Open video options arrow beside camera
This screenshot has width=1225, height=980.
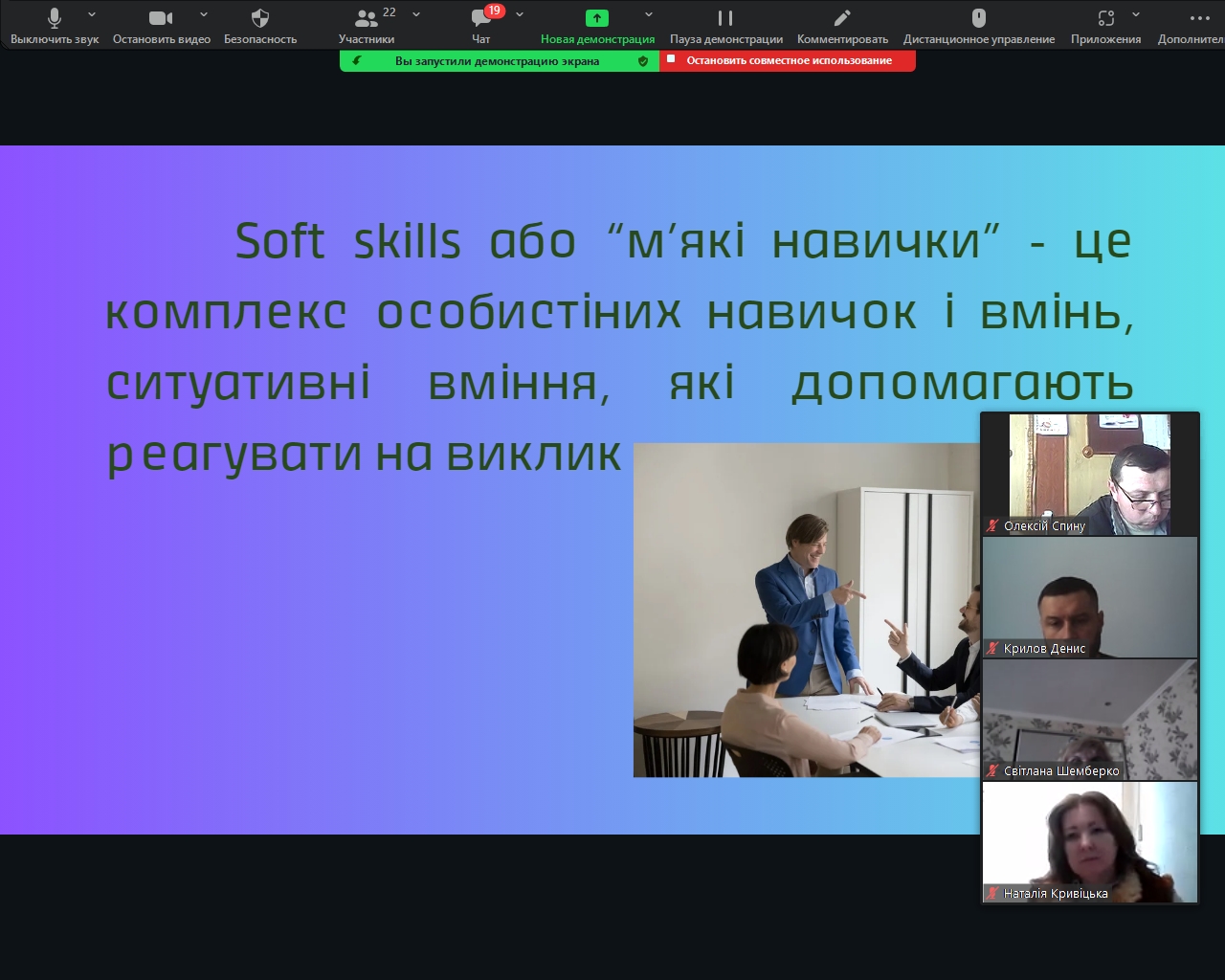click(204, 14)
